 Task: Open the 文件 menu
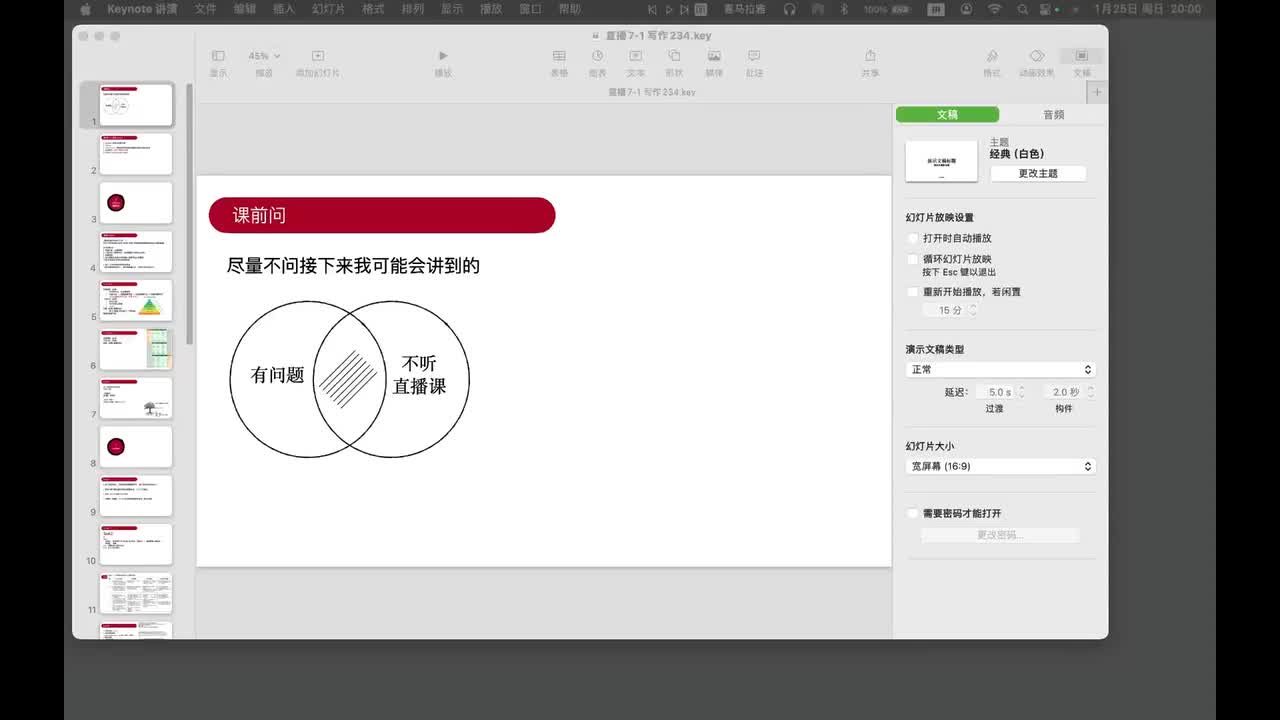pos(205,9)
